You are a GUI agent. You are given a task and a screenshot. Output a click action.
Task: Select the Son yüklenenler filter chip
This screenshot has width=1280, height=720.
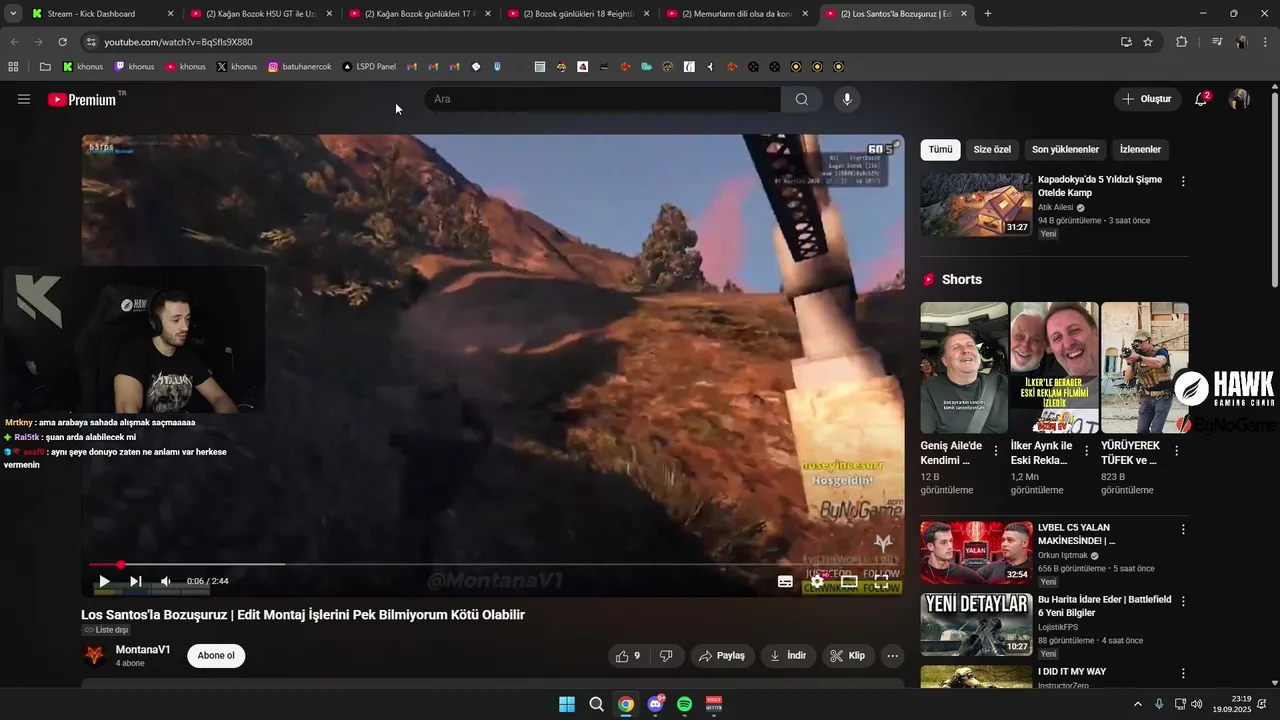click(x=1065, y=150)
